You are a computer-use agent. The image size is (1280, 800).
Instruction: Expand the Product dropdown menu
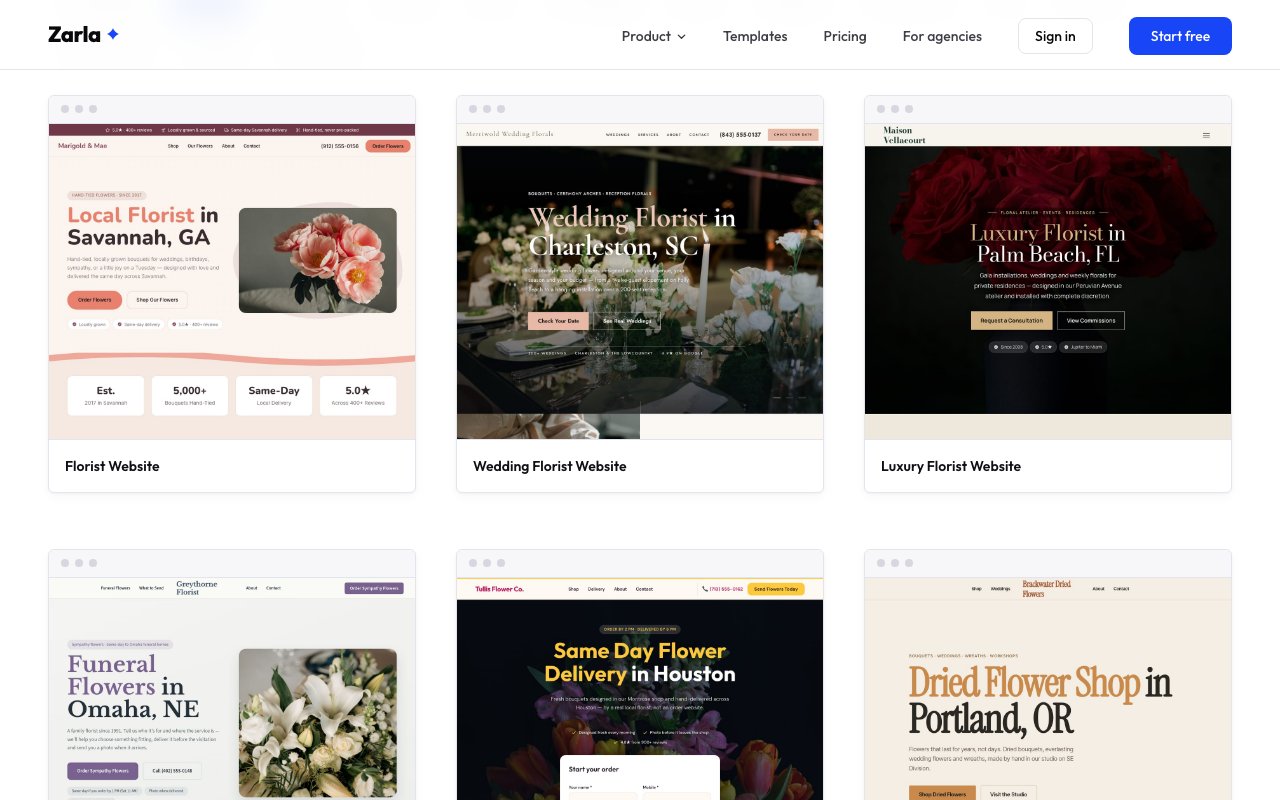(654, 36)
